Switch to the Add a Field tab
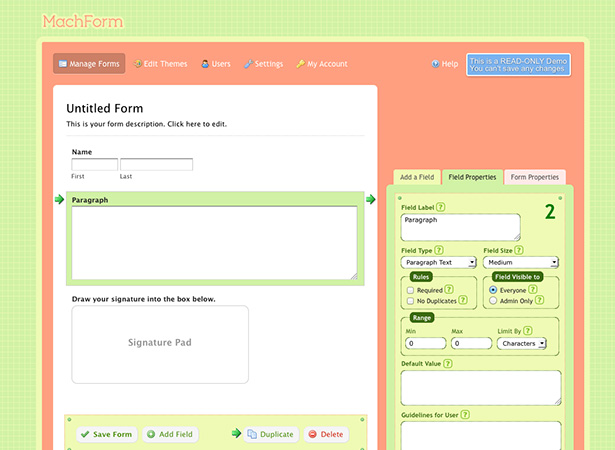 417,177
